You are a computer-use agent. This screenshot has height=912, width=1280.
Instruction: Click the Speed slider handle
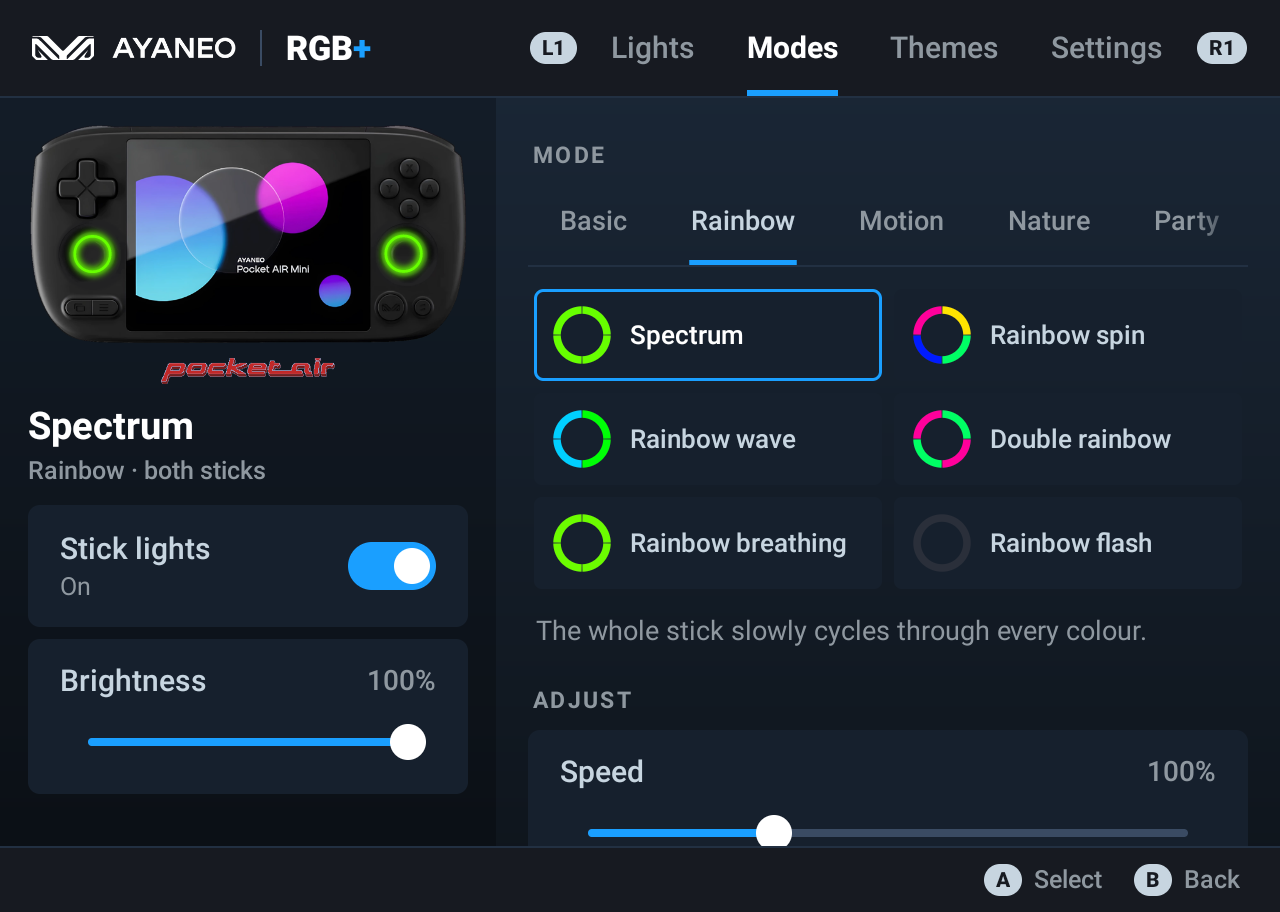coord(774,832)
